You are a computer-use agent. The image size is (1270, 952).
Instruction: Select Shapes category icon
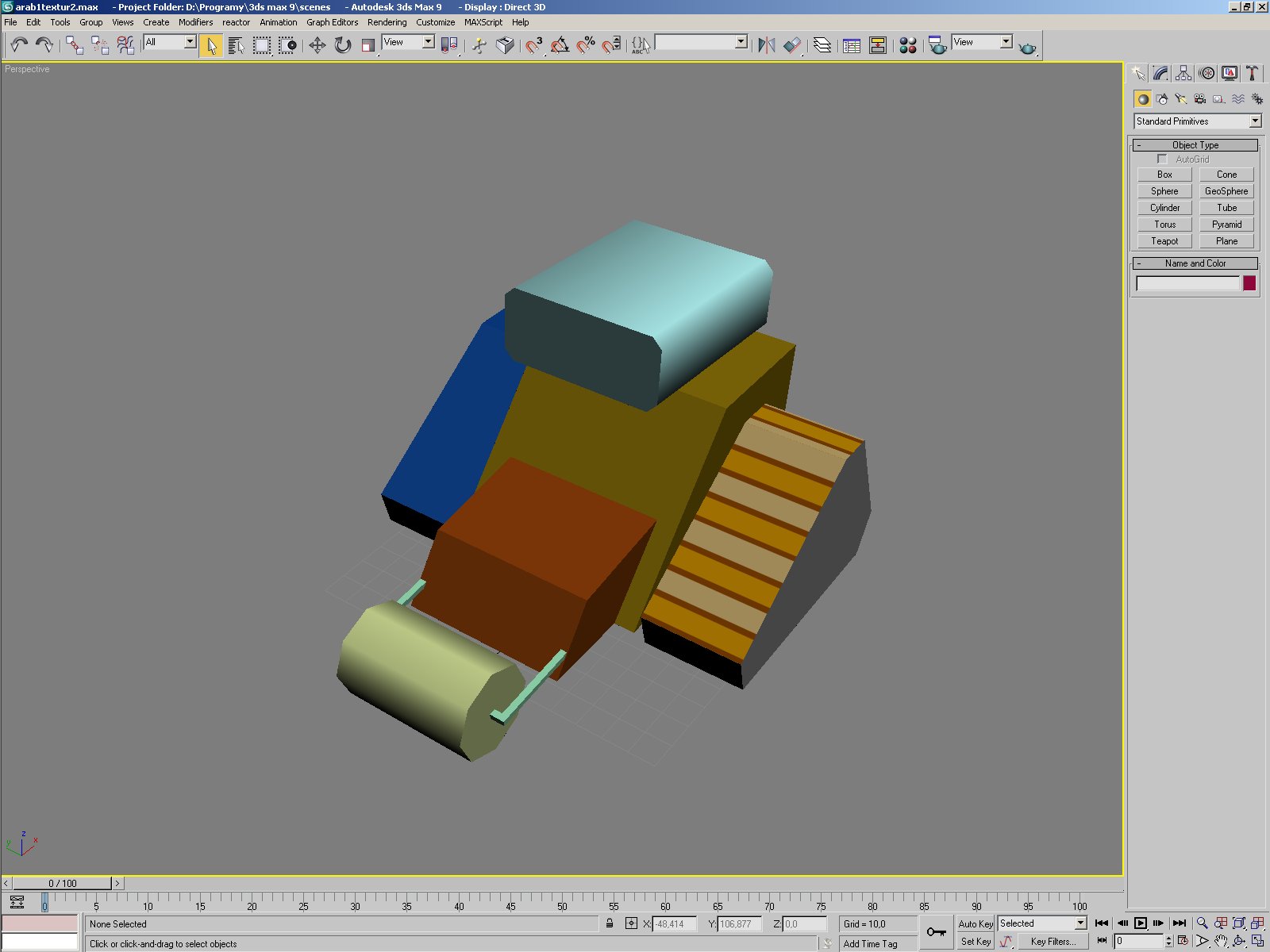click(1162, 99)
